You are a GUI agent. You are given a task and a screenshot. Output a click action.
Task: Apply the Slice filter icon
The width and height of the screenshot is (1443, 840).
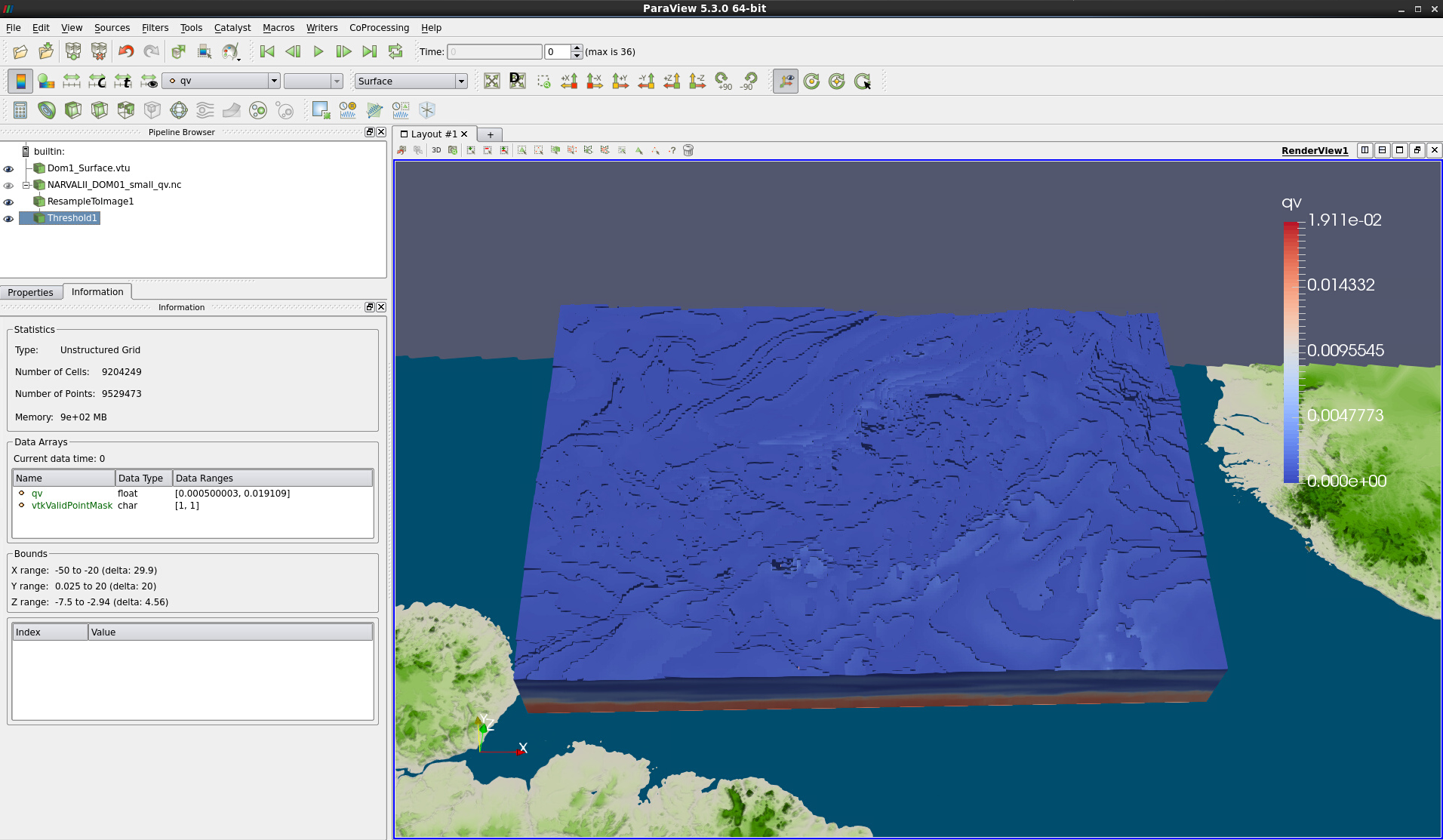[100, 110]
